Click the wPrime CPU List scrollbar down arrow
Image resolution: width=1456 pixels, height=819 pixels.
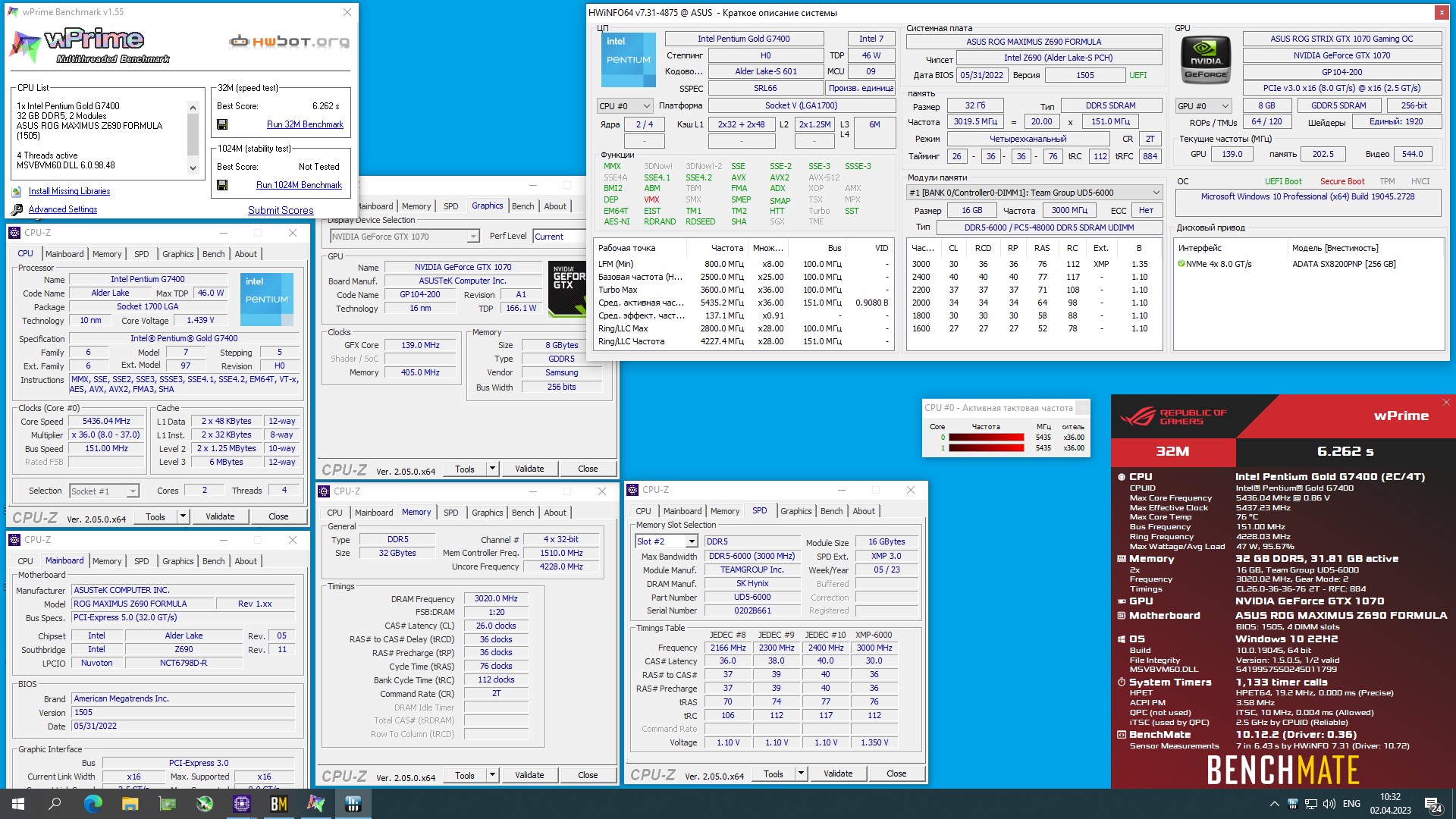tap(193, 168)
